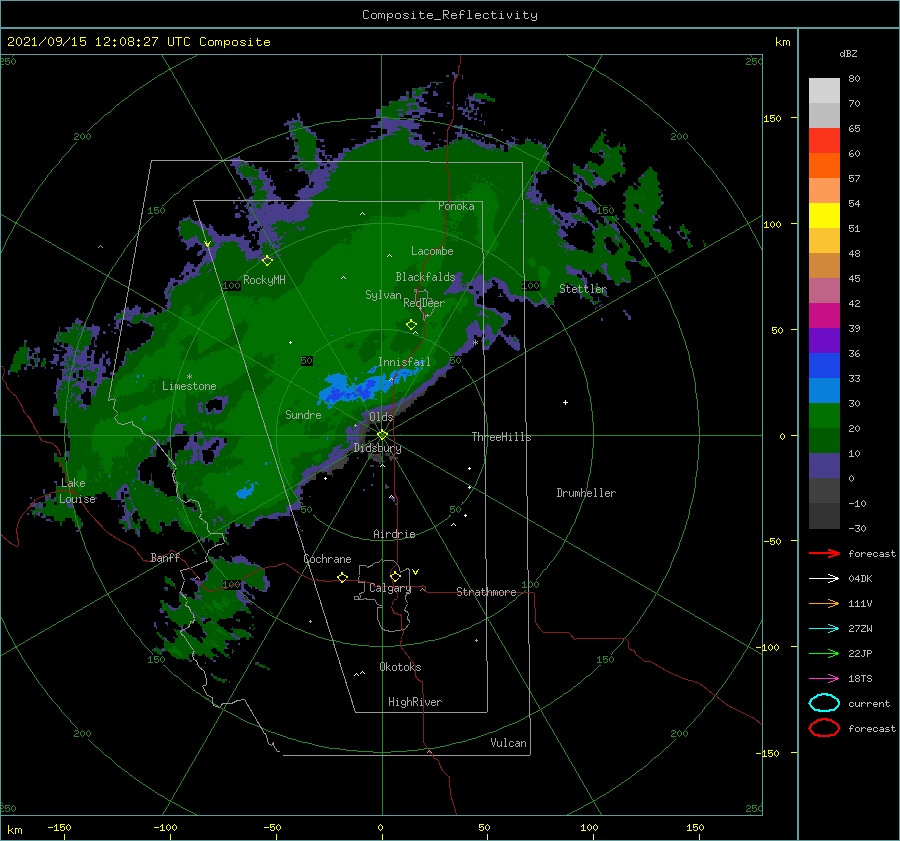Click the Stettler city label
This screenshot has height=841, width=900.
(583, 289)
